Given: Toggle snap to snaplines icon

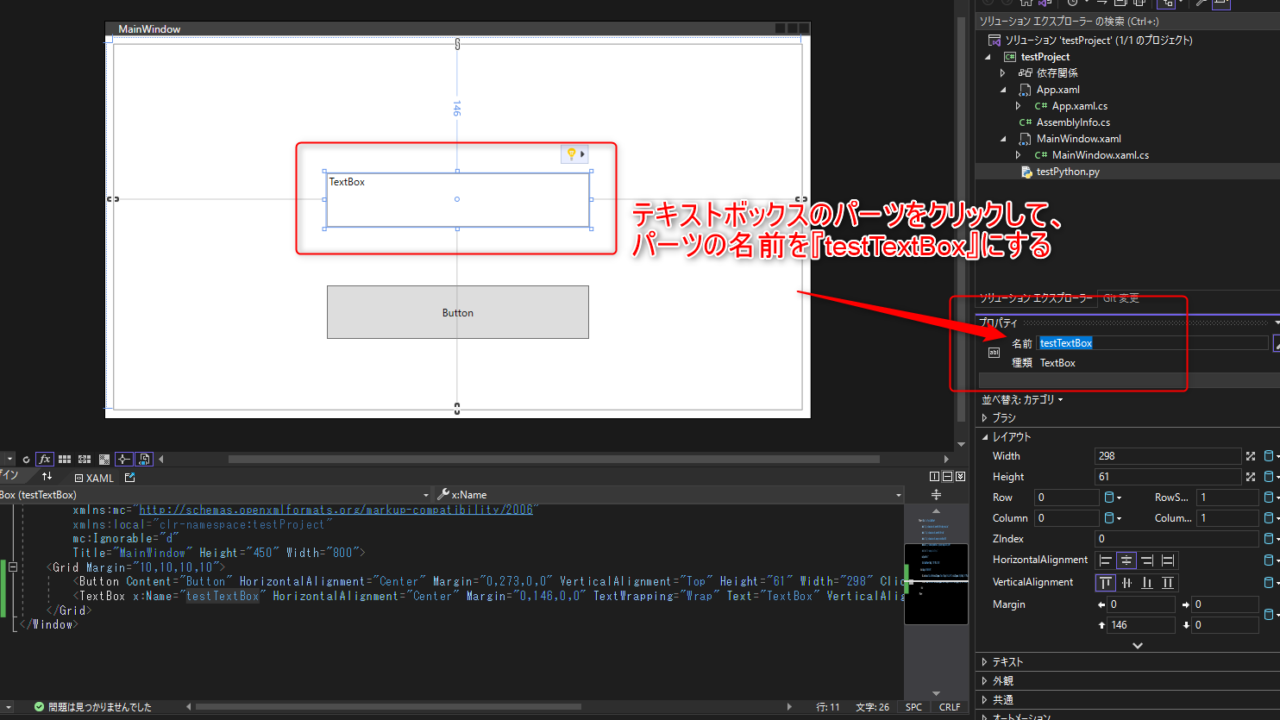Looking at the screenshot, I should click(124, 459).
